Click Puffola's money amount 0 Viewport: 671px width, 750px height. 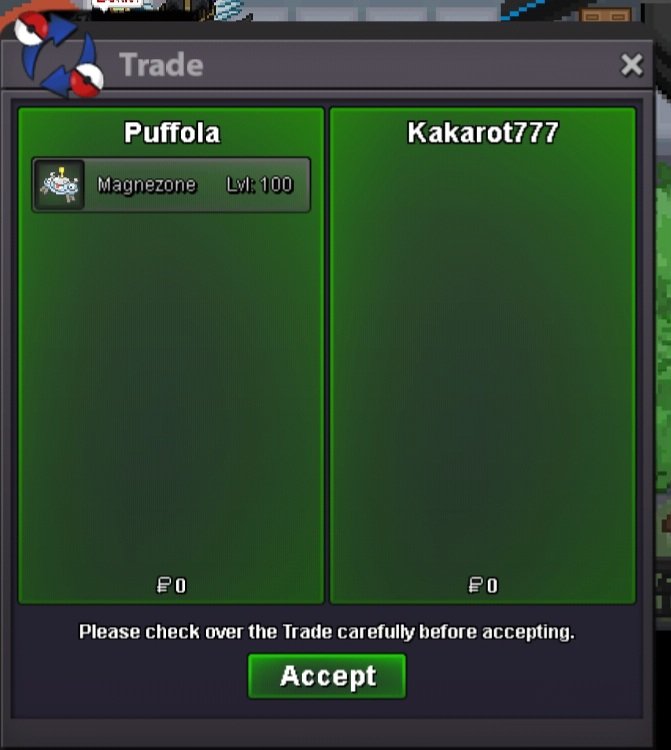[x=181, y=585]
